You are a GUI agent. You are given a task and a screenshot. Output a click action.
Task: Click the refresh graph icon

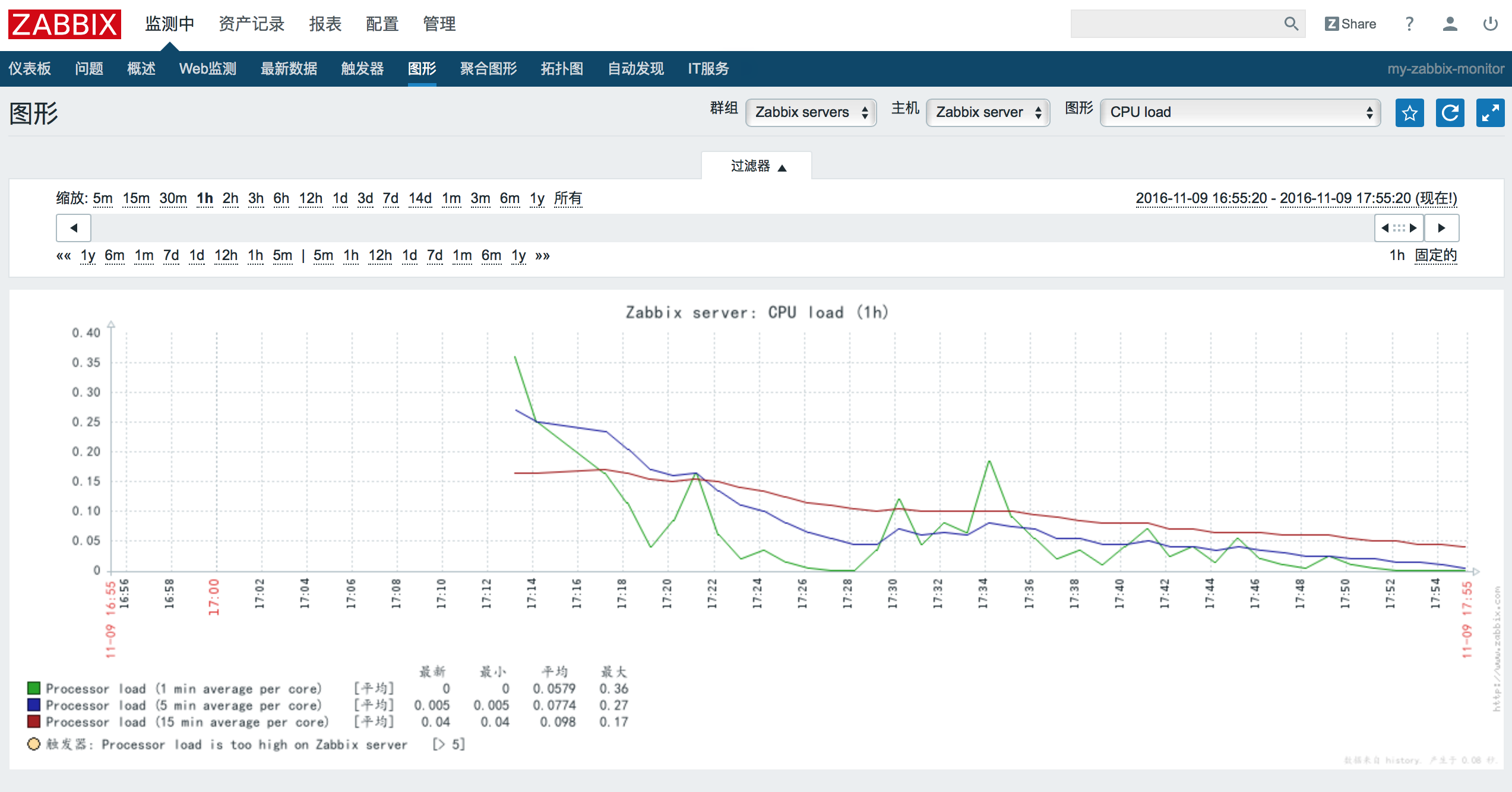(1450, 113)
